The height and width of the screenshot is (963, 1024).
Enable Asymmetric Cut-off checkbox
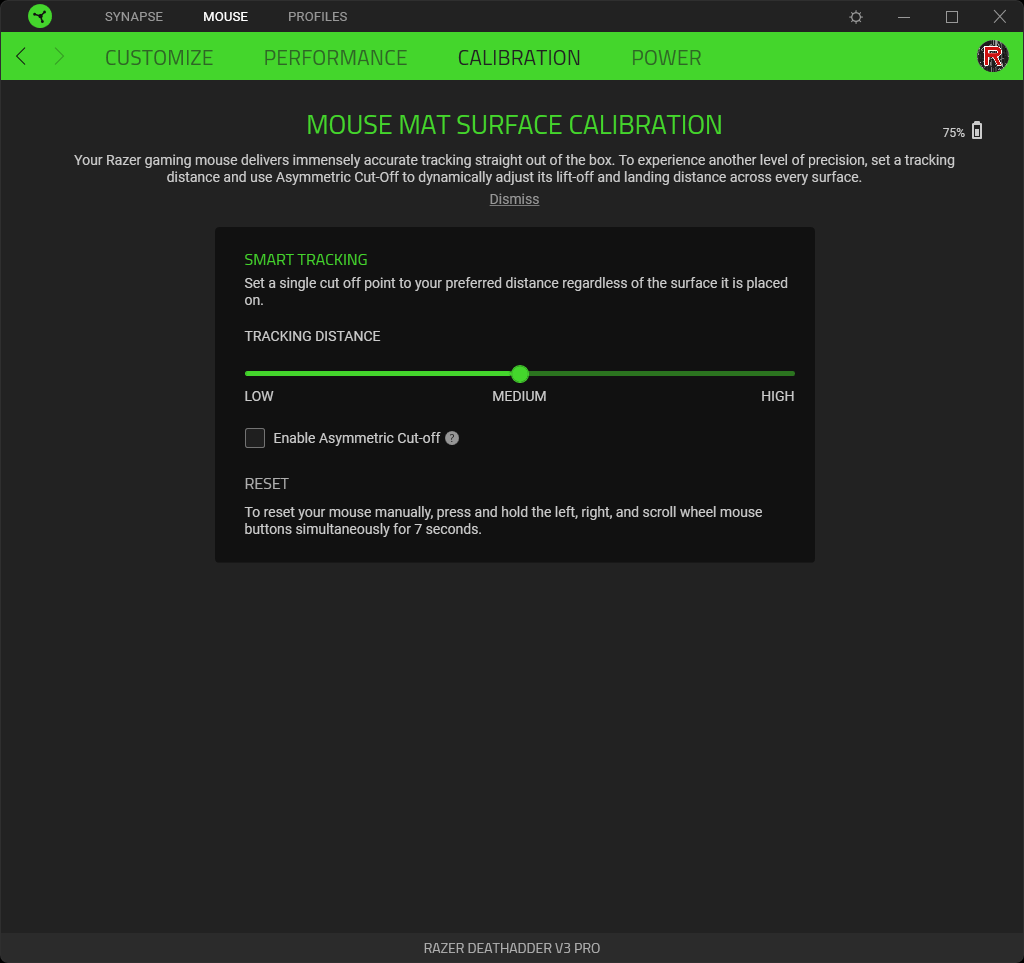click(255, 438)
